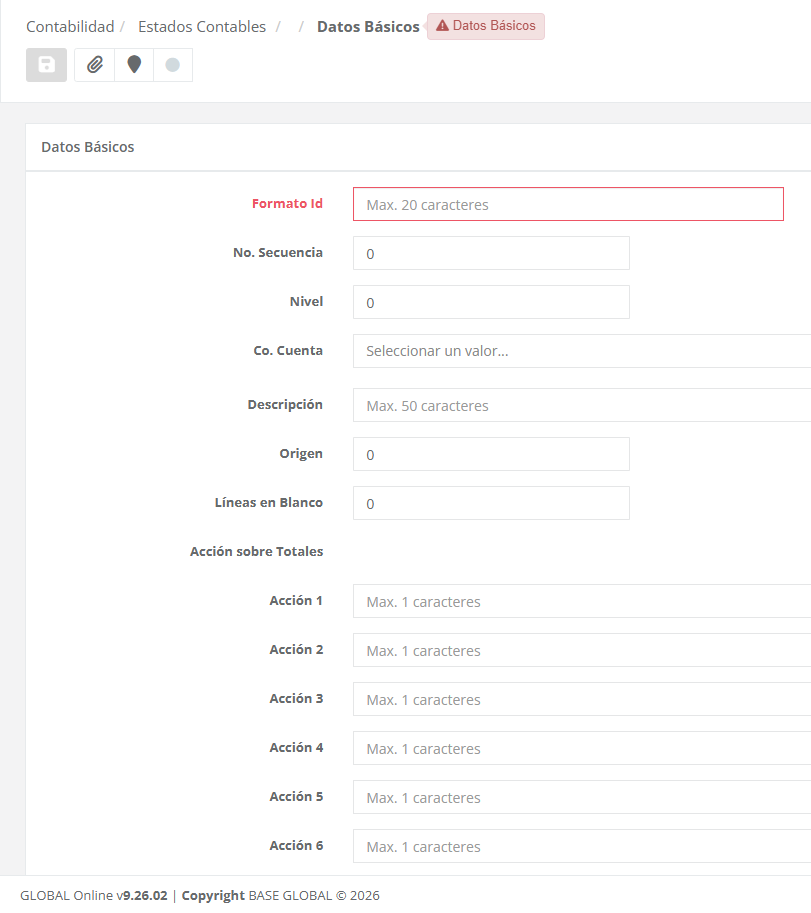Click into the Descripción text field
This screenshot has width=811, height=913.
pos(580,406)
